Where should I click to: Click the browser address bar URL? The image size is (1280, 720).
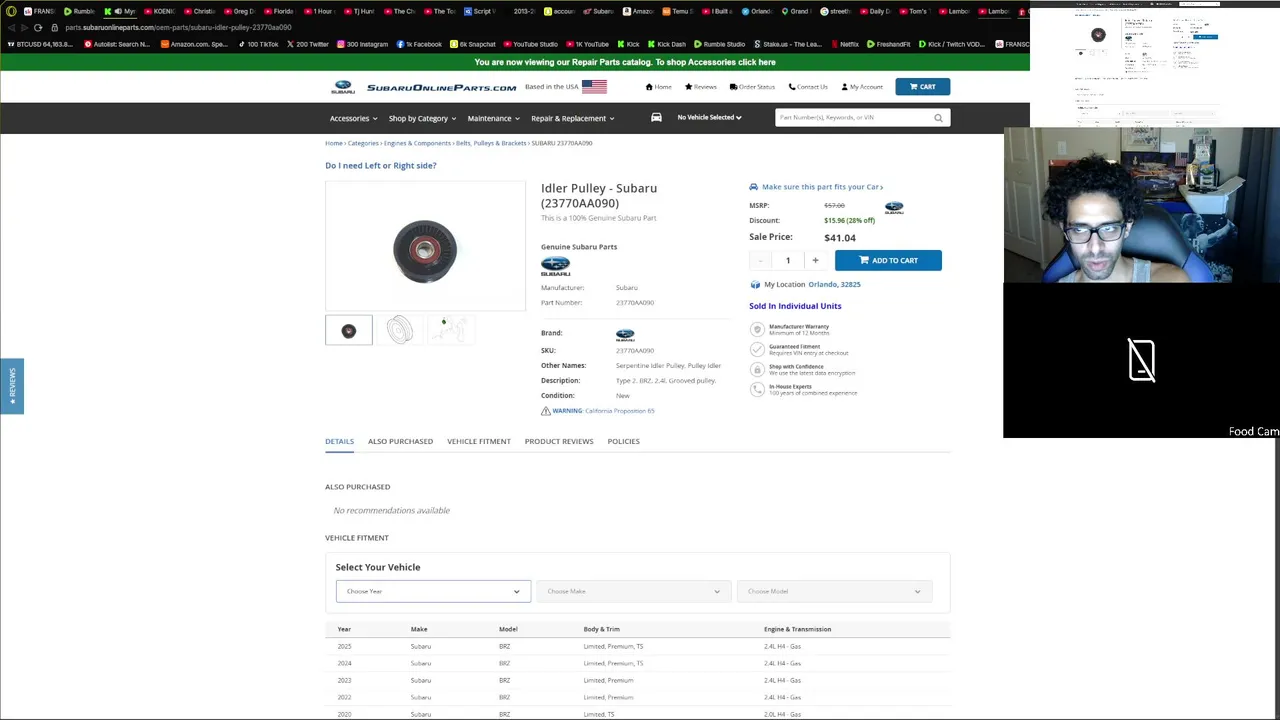178,28
